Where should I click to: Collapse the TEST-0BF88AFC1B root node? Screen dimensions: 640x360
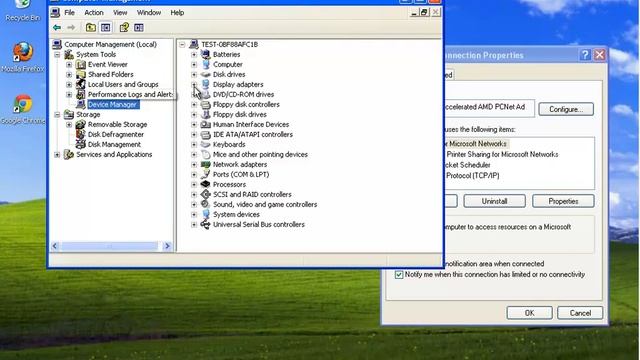(182, 44)
